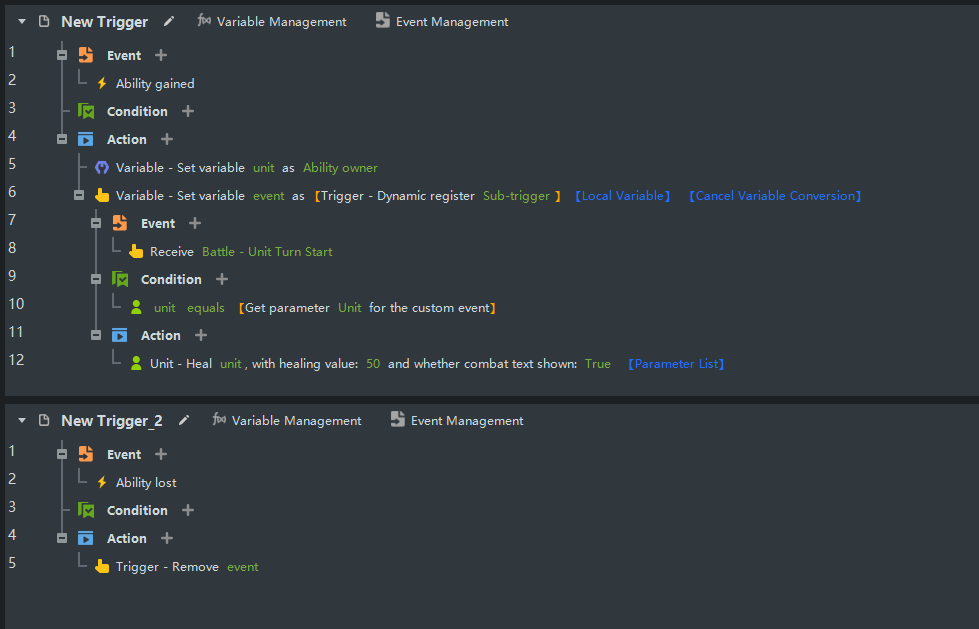Select the Ability gained event row

[155, 84]
